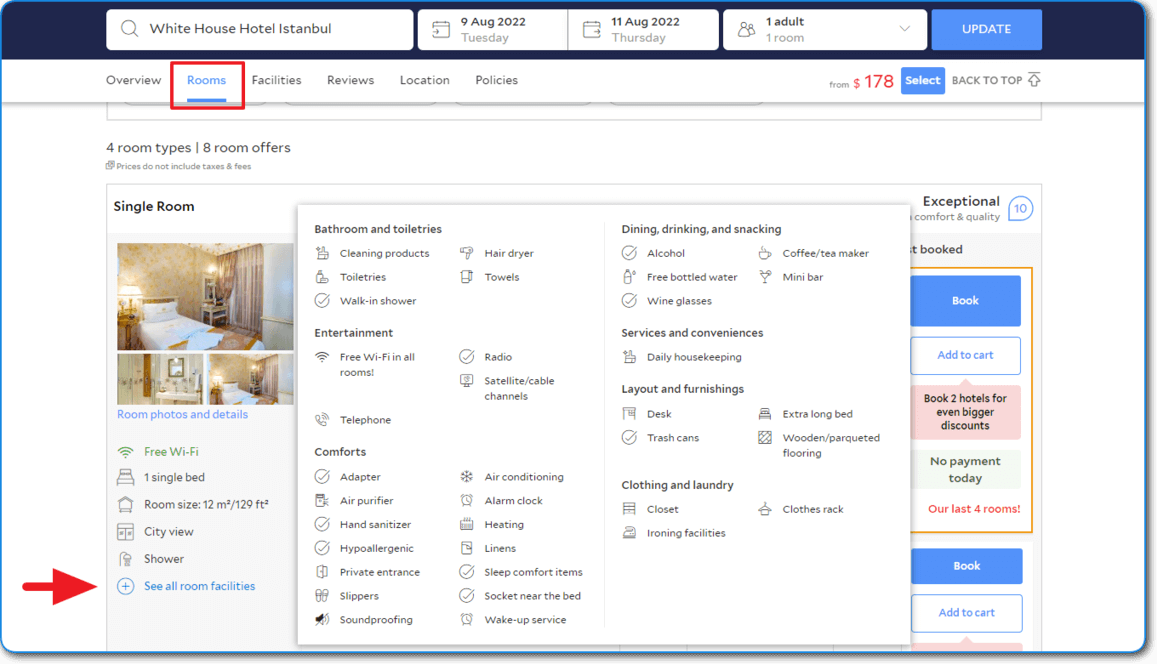Click the lower Book button
This screenshot has height=664, width=1157.
click(967, 566)
